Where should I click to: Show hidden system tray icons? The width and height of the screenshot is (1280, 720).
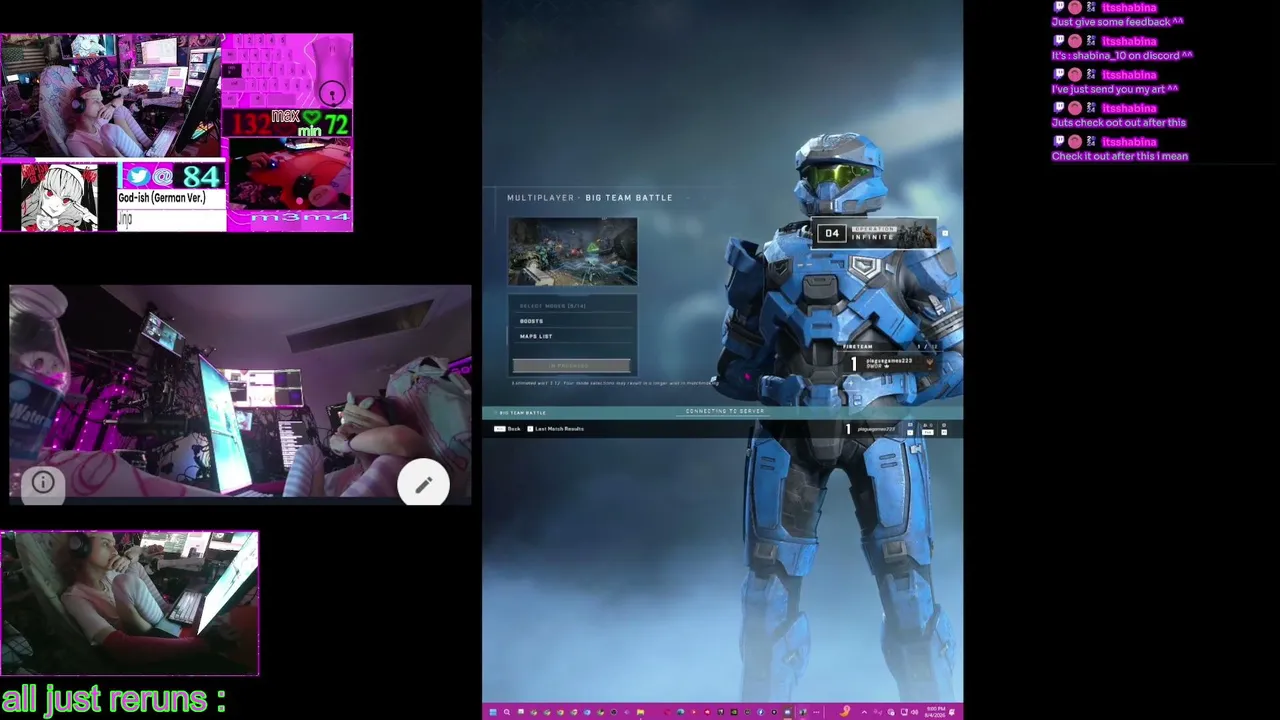pyautogui.click(x=866, y=712)
